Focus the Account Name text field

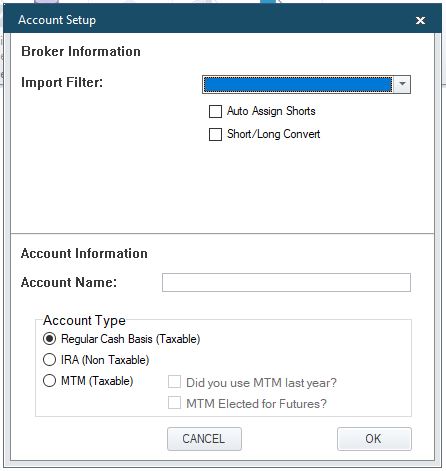(286, 282)
